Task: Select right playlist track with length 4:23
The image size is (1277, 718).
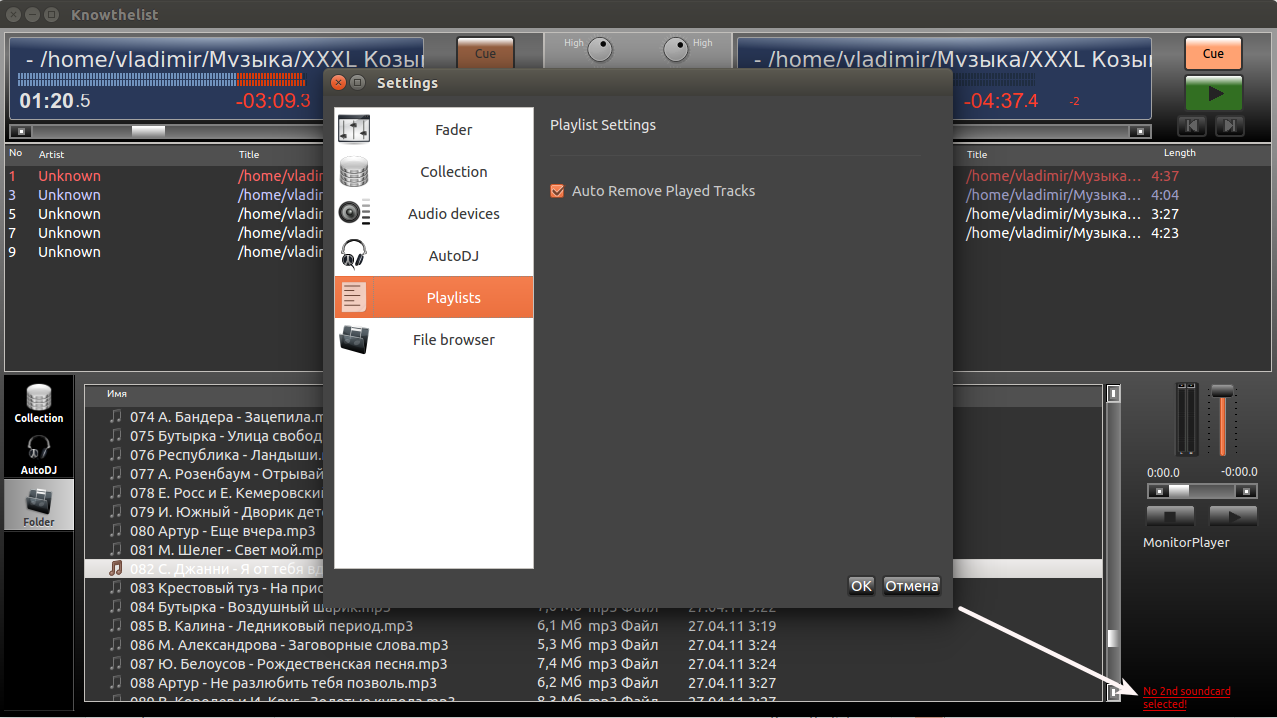Action: coord(1111,233)
